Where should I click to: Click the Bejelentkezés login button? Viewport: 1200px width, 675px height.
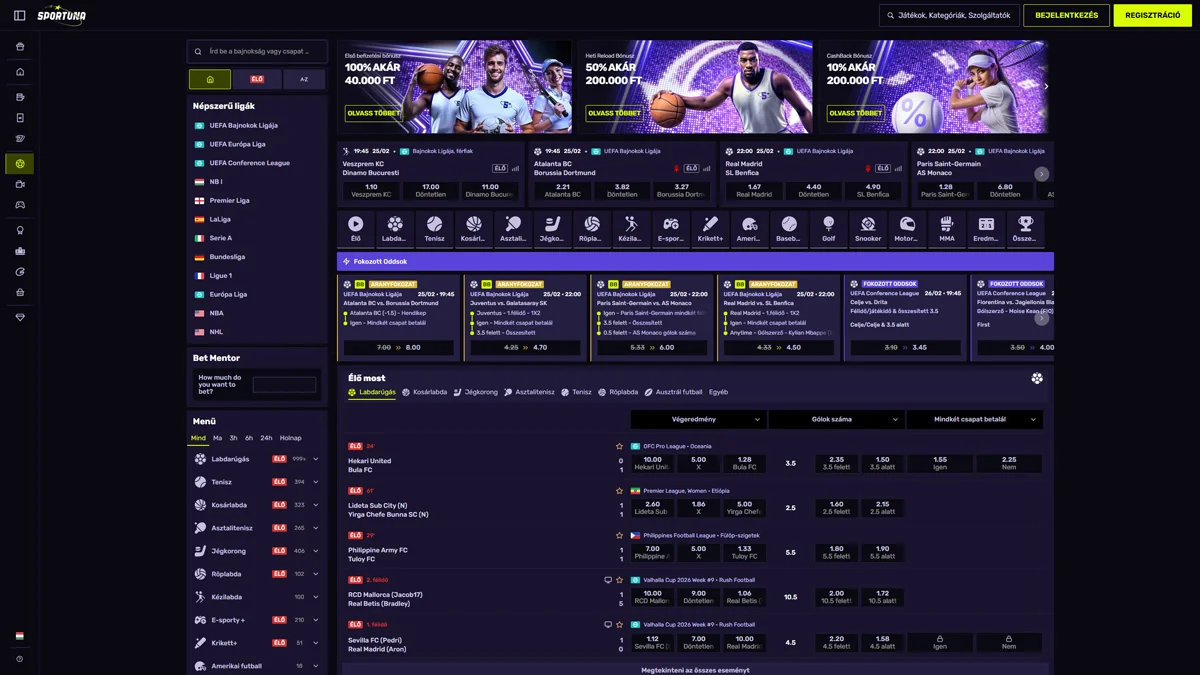pyautogui.click(x=1066, y=15)
